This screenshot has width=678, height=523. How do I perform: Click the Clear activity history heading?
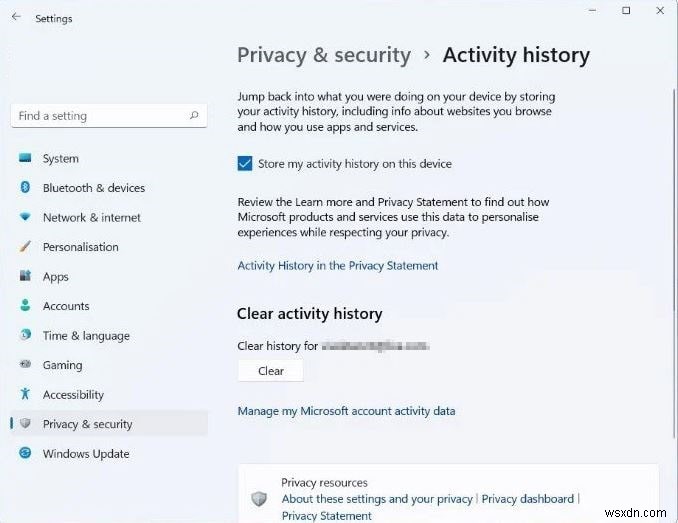[310, 314]
